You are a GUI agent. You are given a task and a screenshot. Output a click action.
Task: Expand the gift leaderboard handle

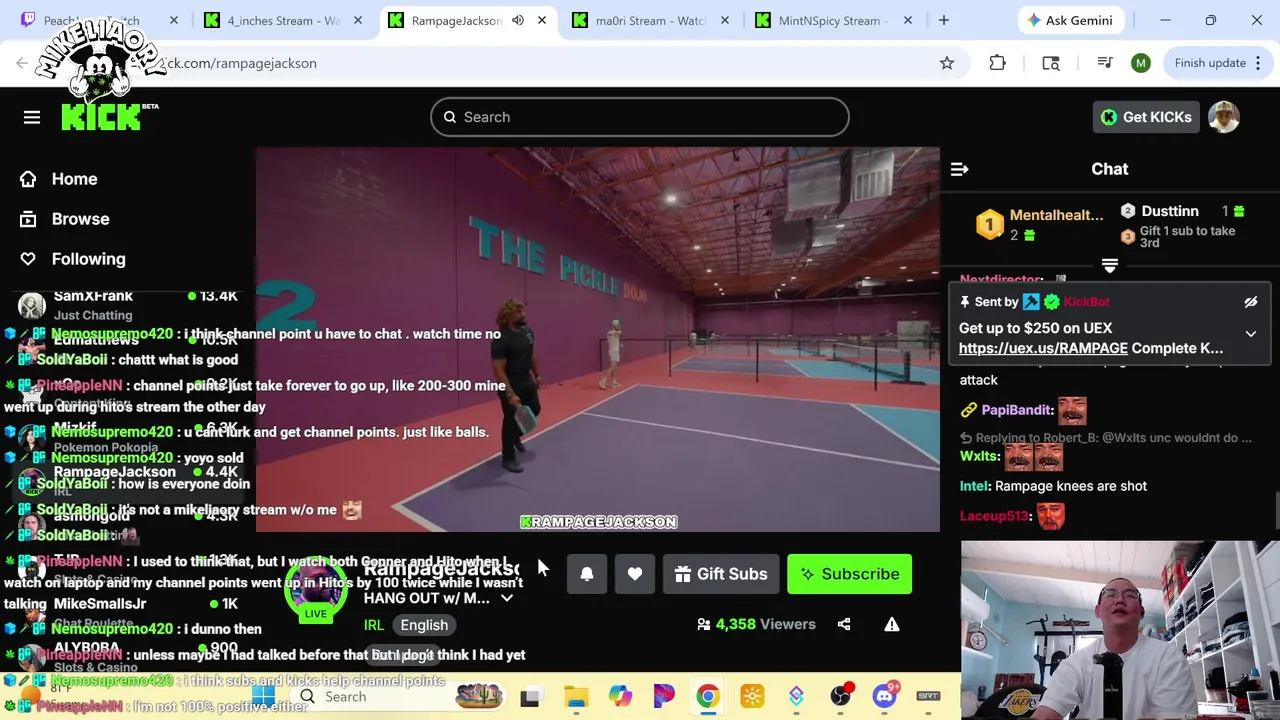coord(1110,265)
